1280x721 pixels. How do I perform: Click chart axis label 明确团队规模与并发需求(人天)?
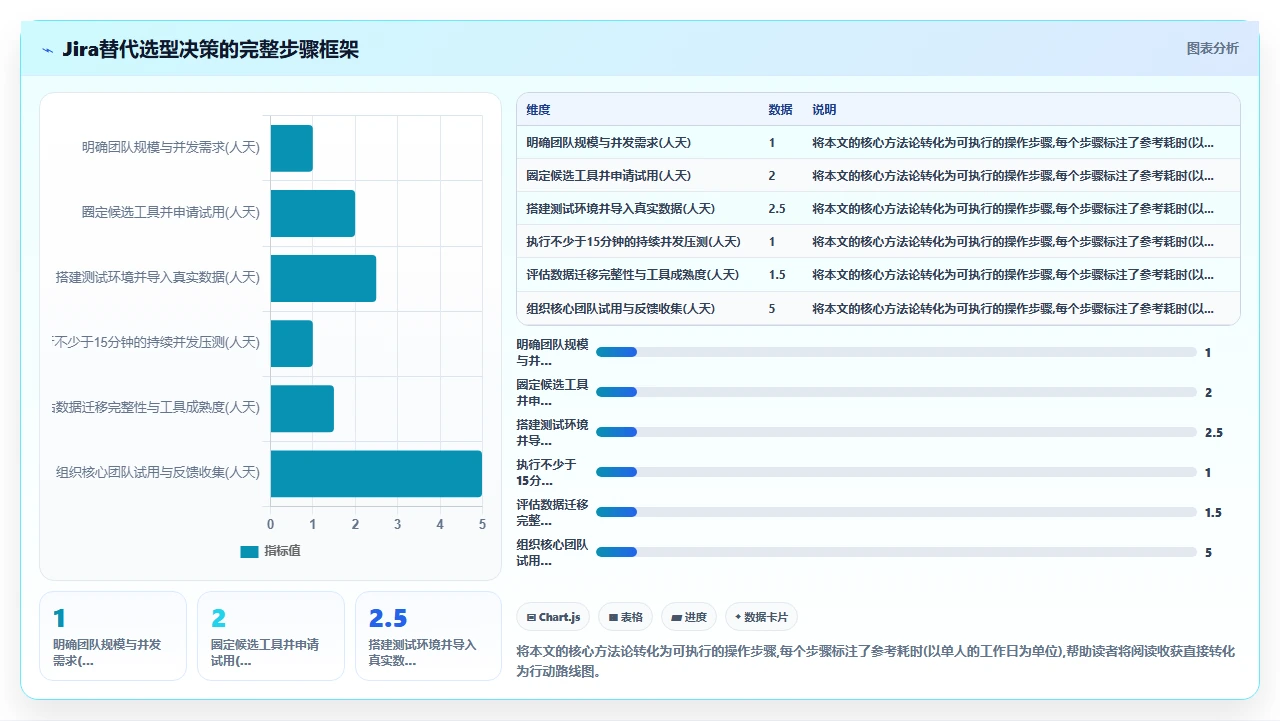pyautogui.click(x=171, y=148)
